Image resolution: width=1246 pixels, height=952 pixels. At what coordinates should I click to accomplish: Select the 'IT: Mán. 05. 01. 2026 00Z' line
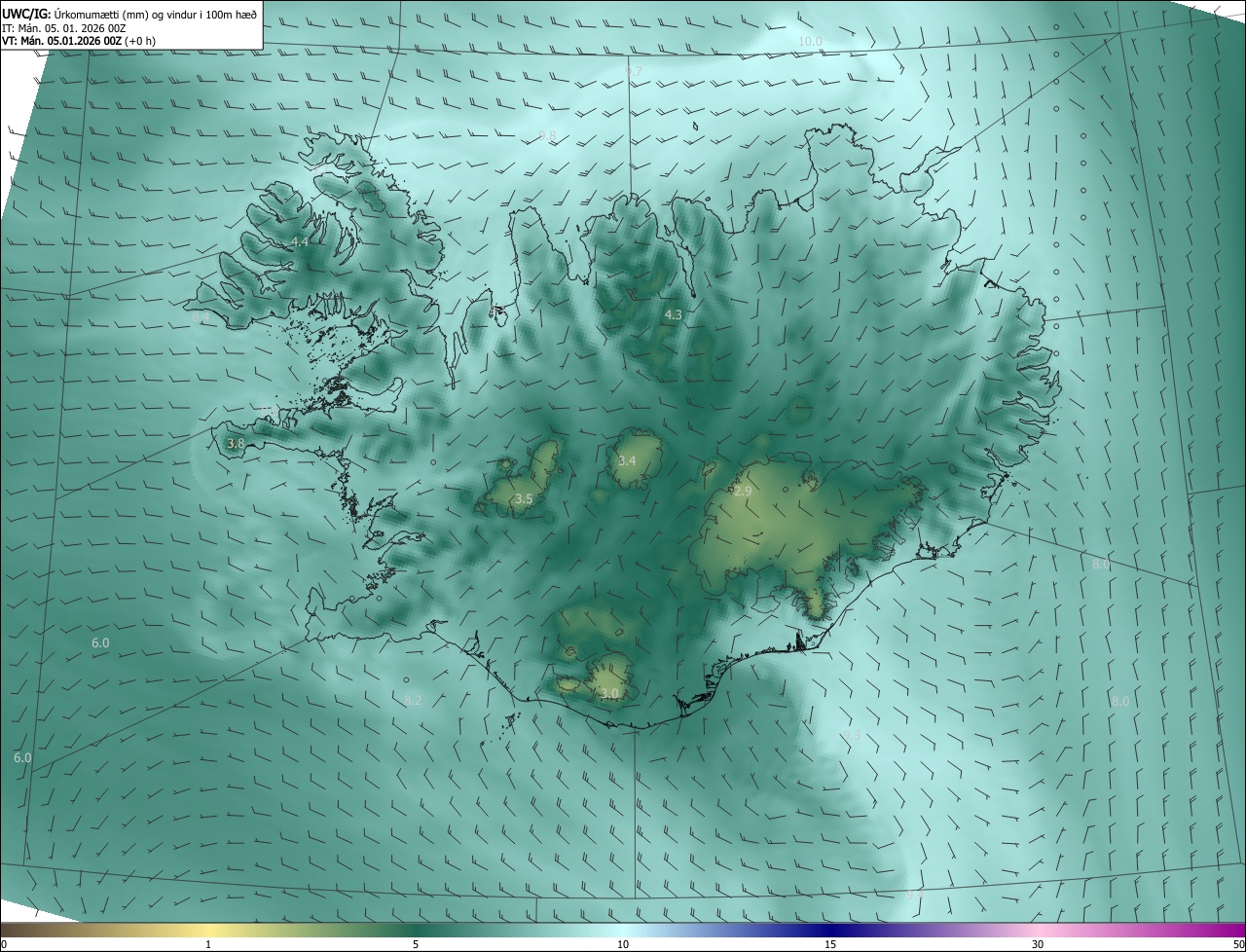click(x=64, y=28)
